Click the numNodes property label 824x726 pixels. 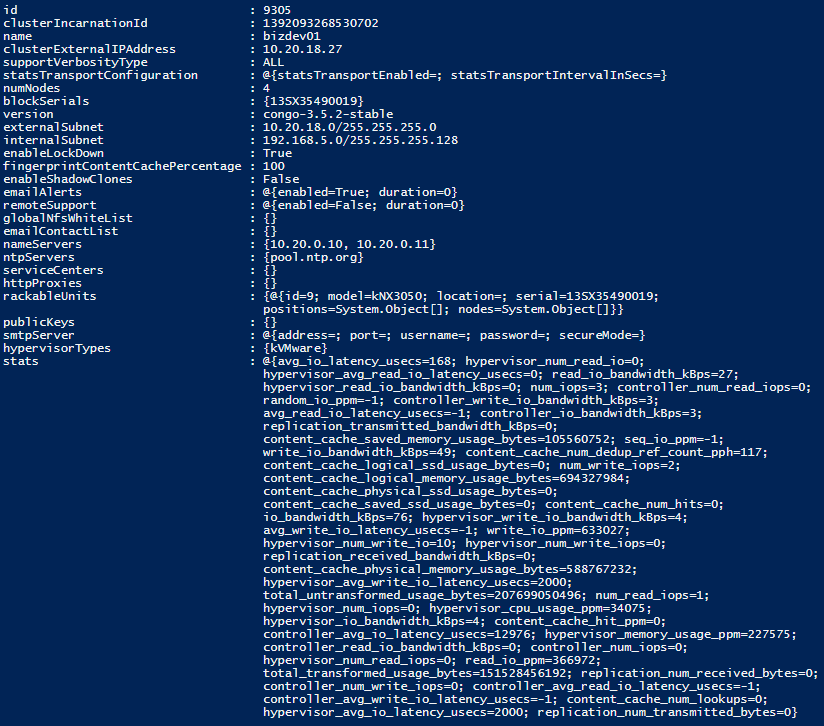[x=32, y=88]
